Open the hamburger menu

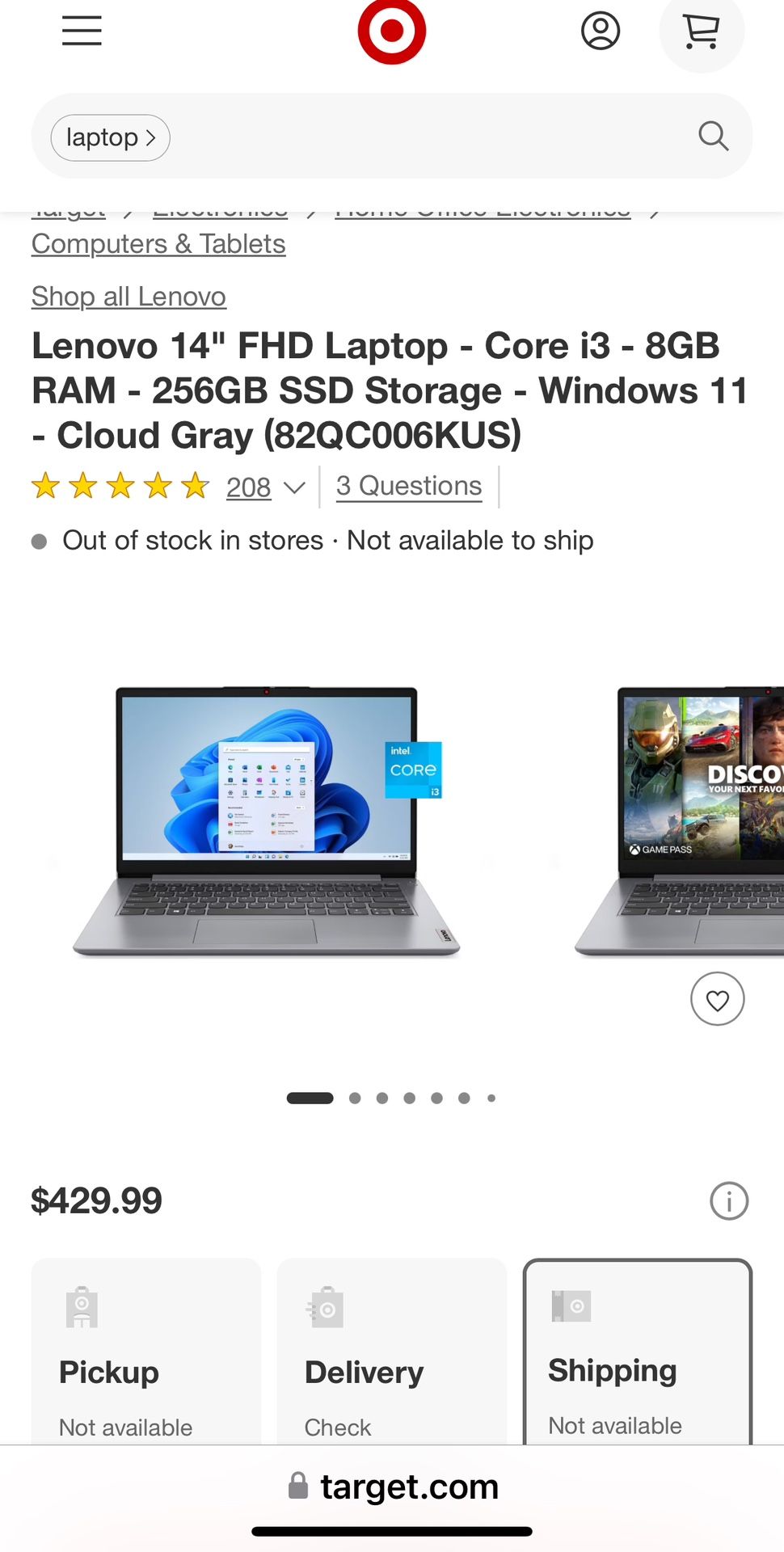coord(82,31)
